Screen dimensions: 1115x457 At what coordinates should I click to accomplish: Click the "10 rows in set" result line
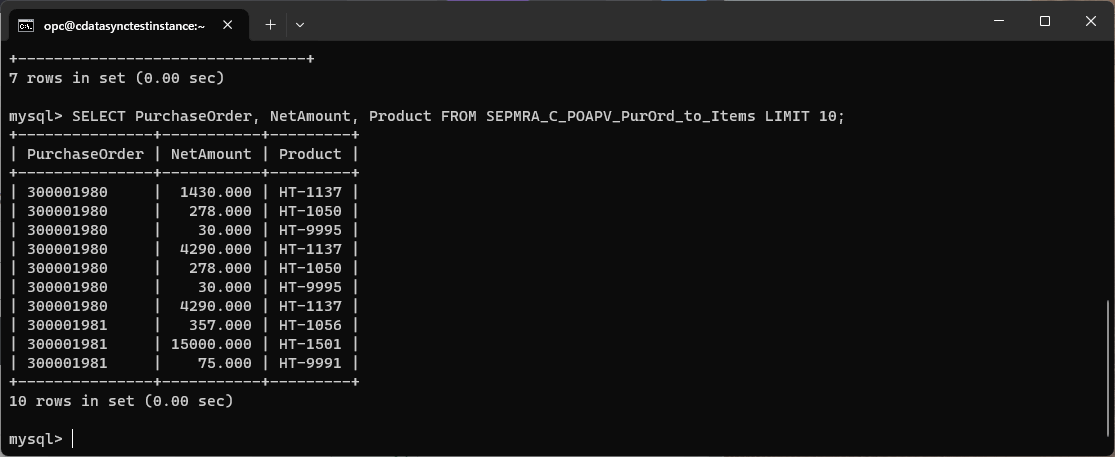pos(120,401)
